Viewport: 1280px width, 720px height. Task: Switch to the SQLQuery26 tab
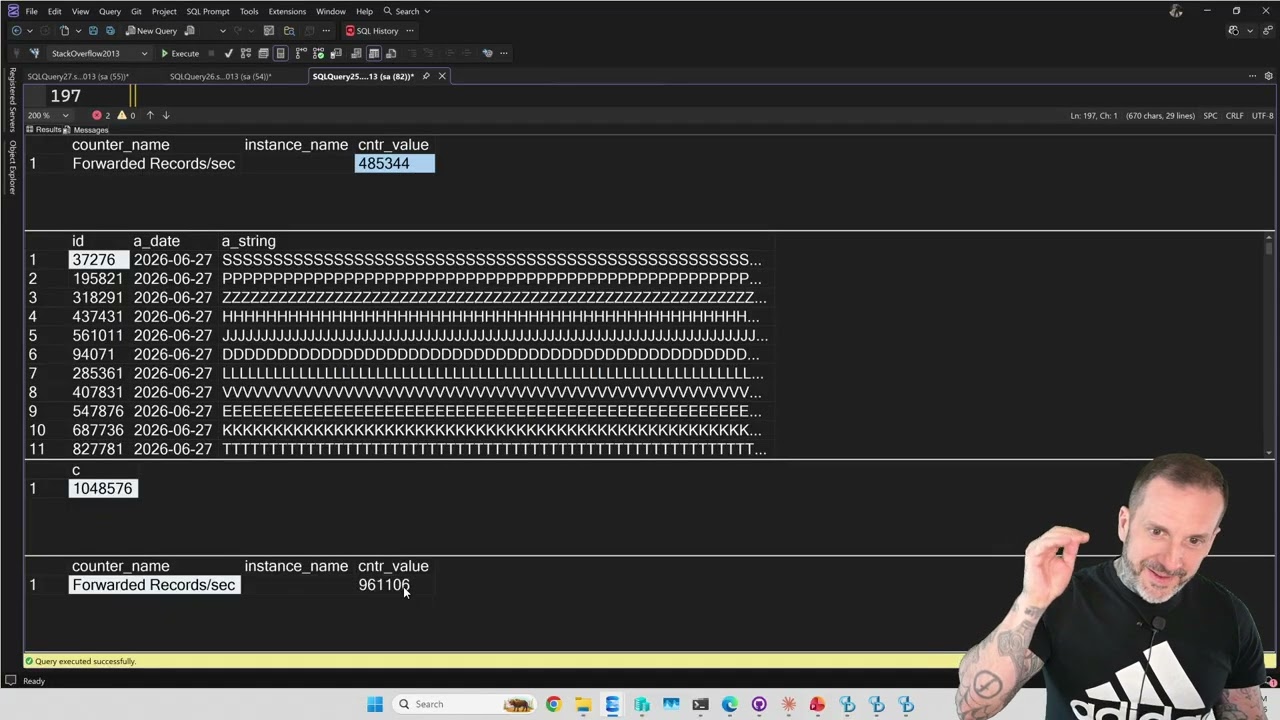[x=220, y=76]
